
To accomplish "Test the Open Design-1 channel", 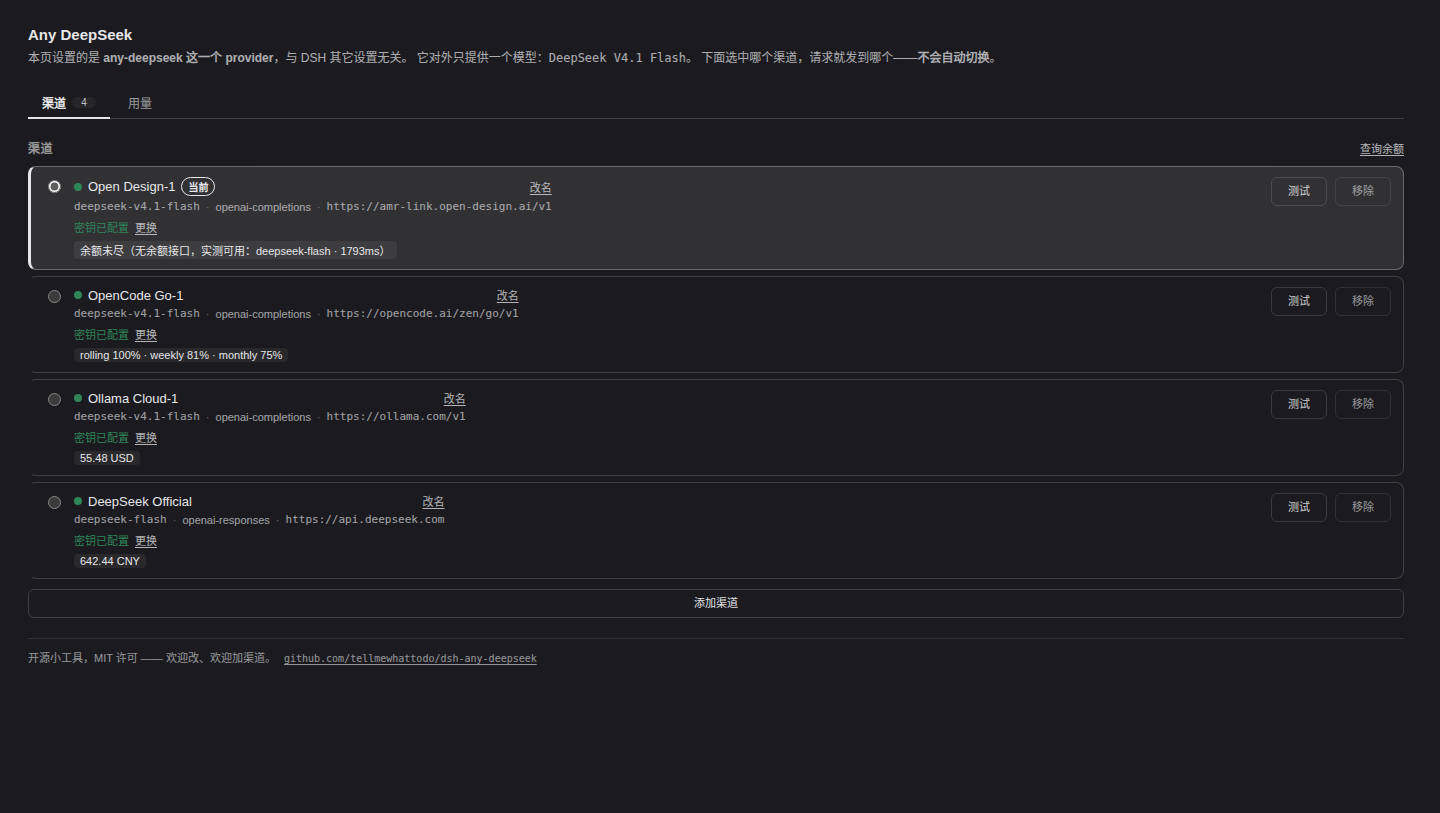I will click(x=1298, y=191).
